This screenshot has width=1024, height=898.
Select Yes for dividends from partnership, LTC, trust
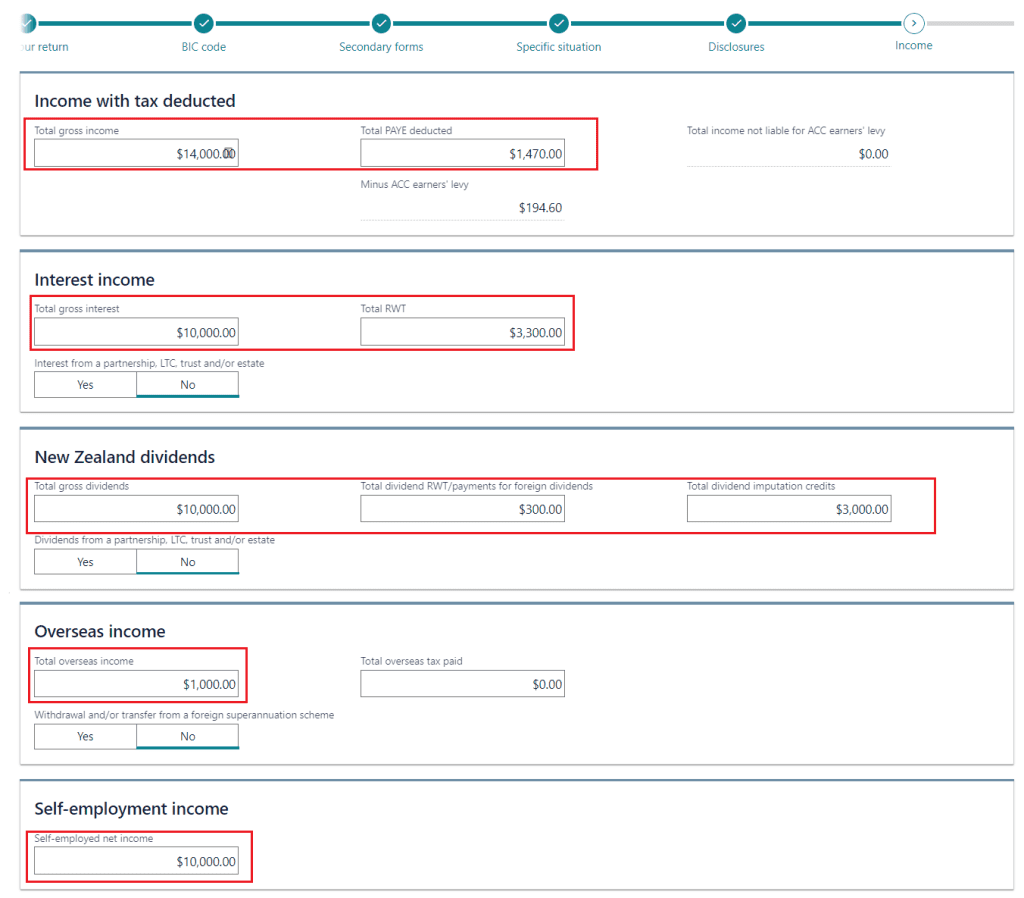coord(86,562)
